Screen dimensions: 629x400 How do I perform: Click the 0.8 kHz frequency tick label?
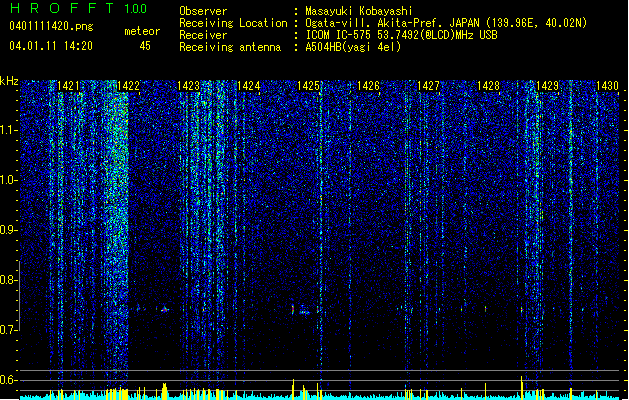coord(8,280)
